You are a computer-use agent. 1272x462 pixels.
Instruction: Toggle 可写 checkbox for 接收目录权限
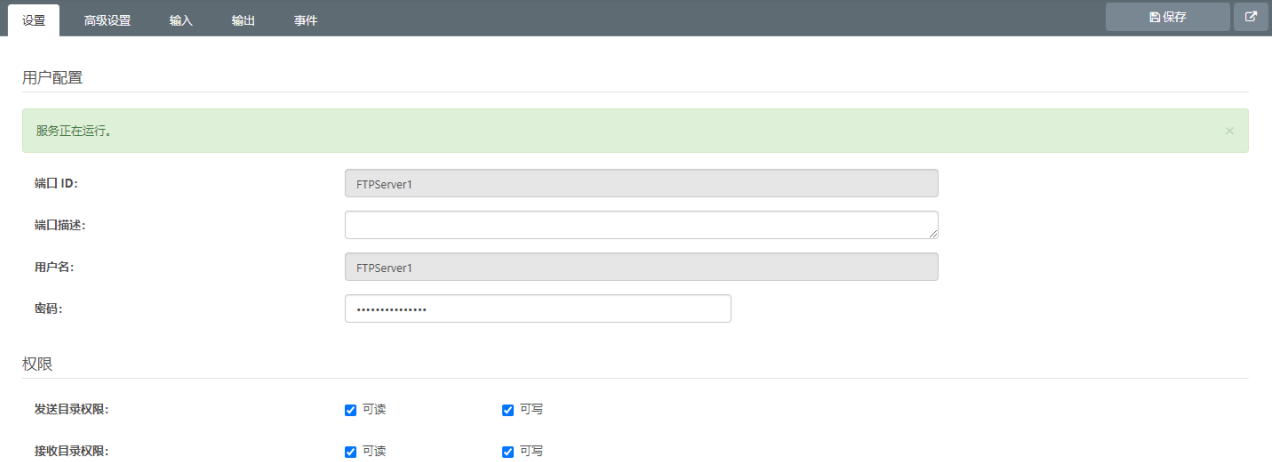point(507,452)
